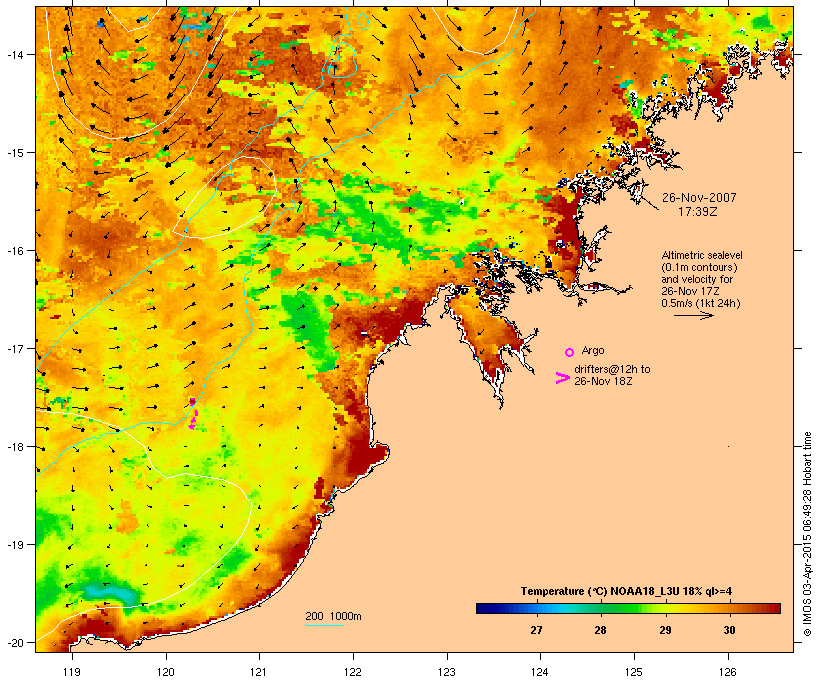This screenshot has height=680, width=820.
Task: Click the -18 latitude axis label
Action: tap(14, 447)
